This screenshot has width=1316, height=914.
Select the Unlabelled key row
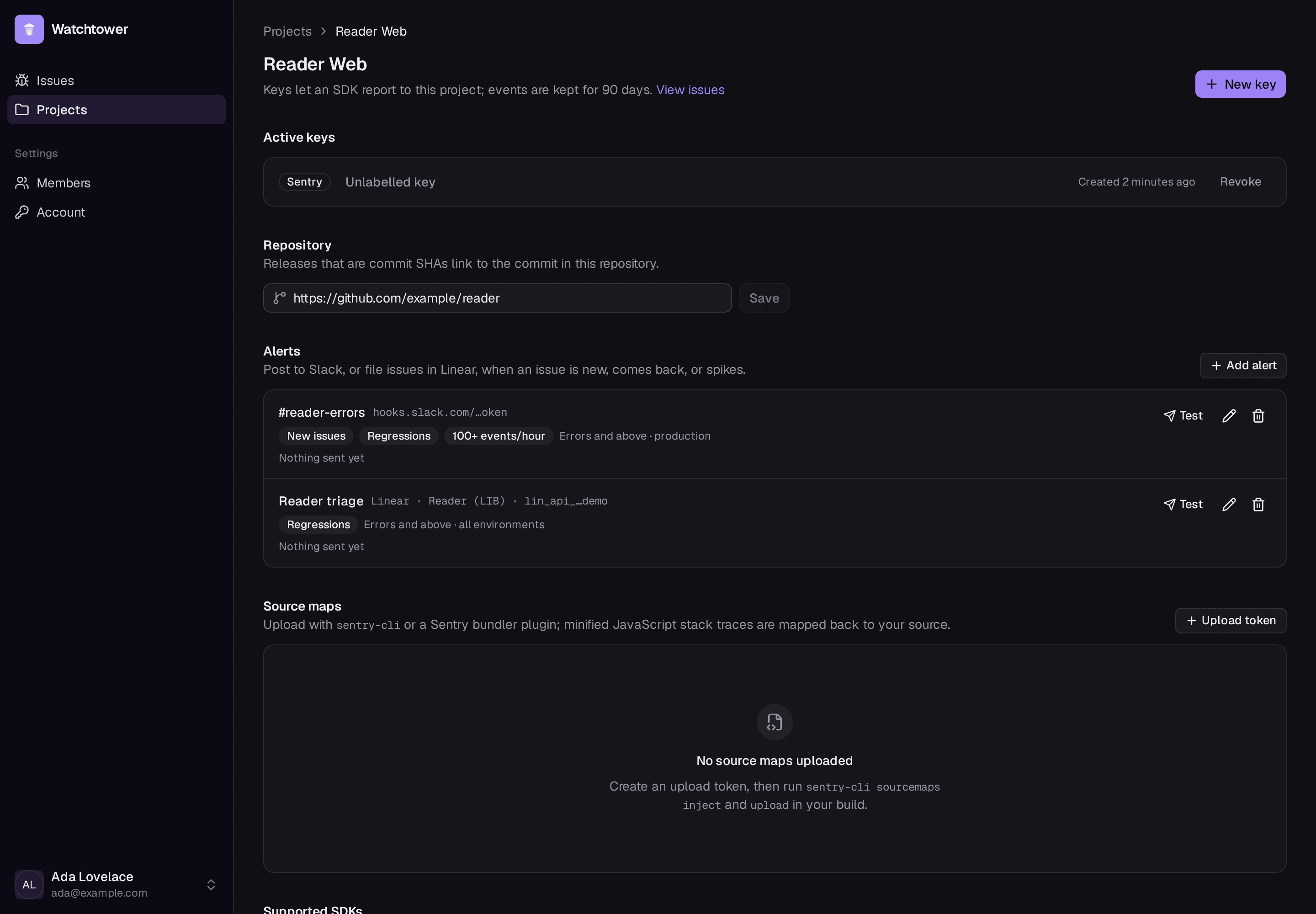(775, 182)
